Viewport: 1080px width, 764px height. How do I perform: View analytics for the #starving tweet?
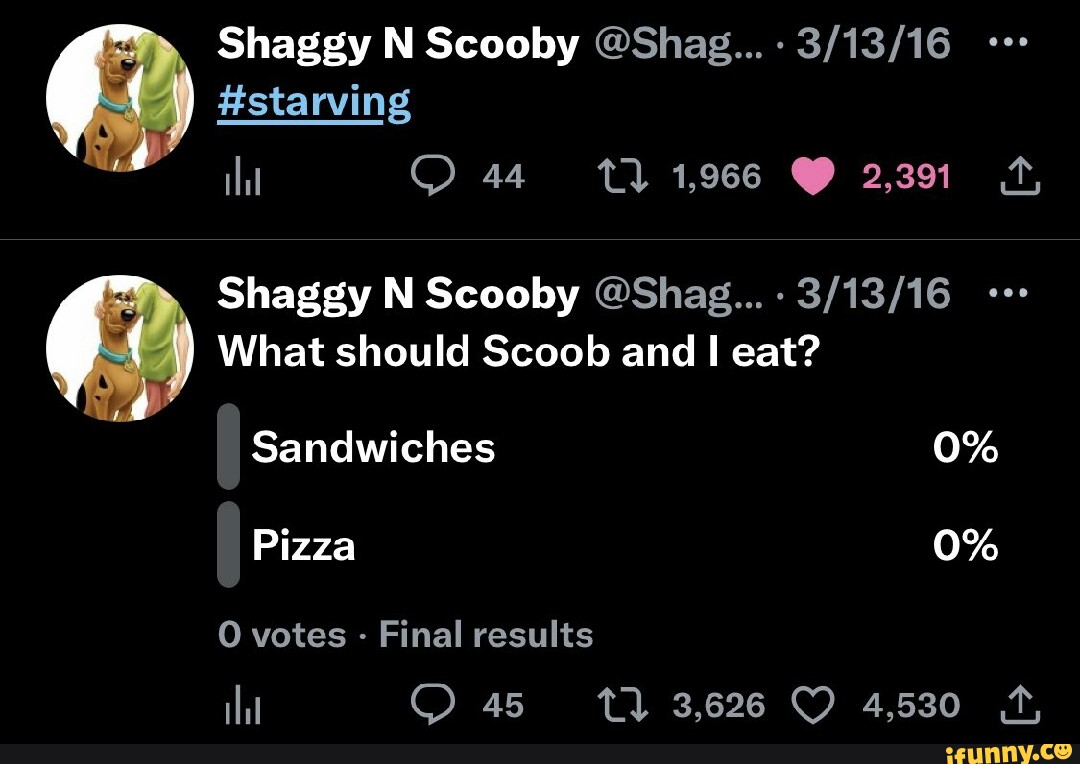click(x=245, y=176)
